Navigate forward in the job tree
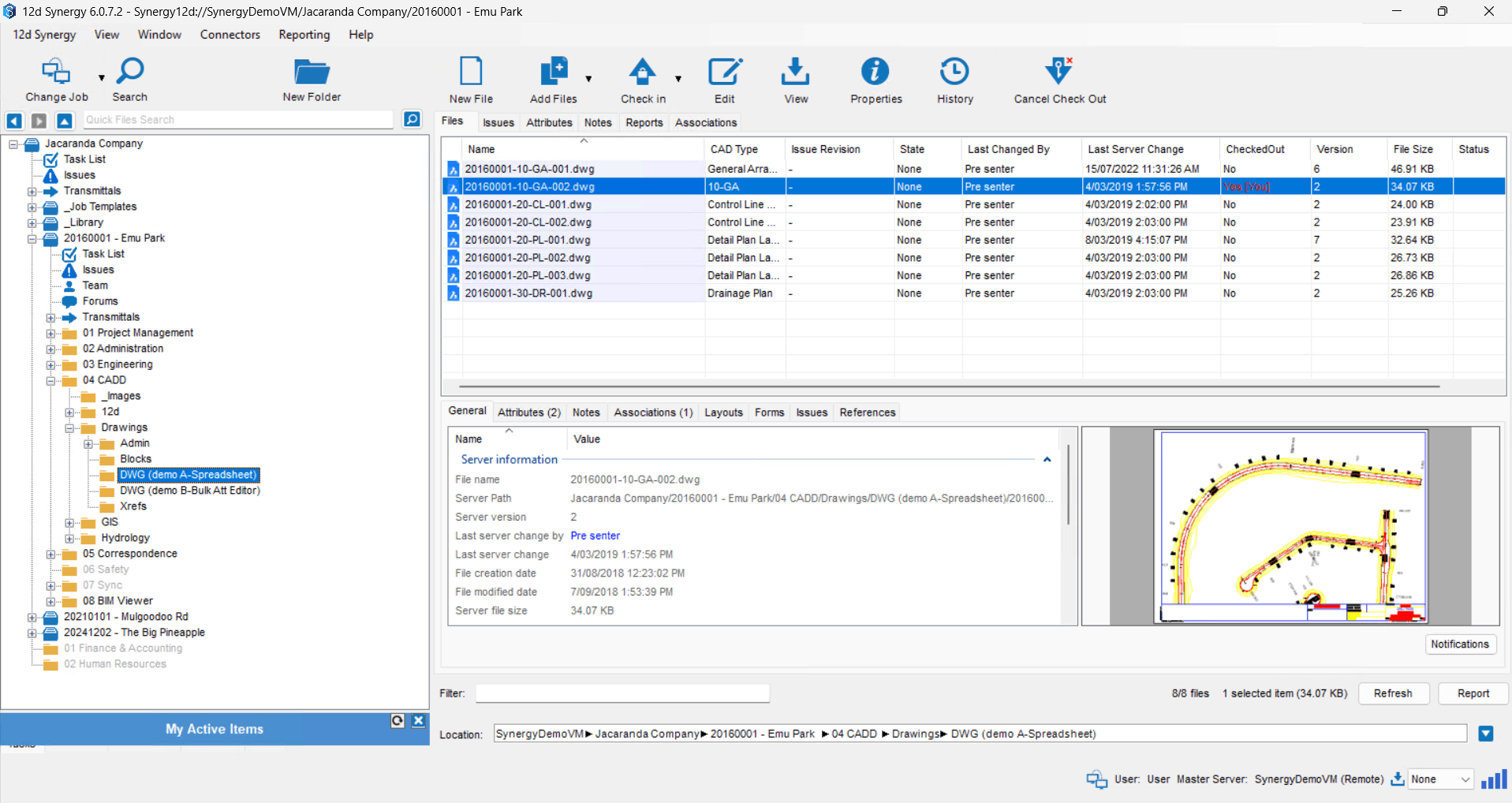The image size is (1512, 803). click(x=39, y=121)
